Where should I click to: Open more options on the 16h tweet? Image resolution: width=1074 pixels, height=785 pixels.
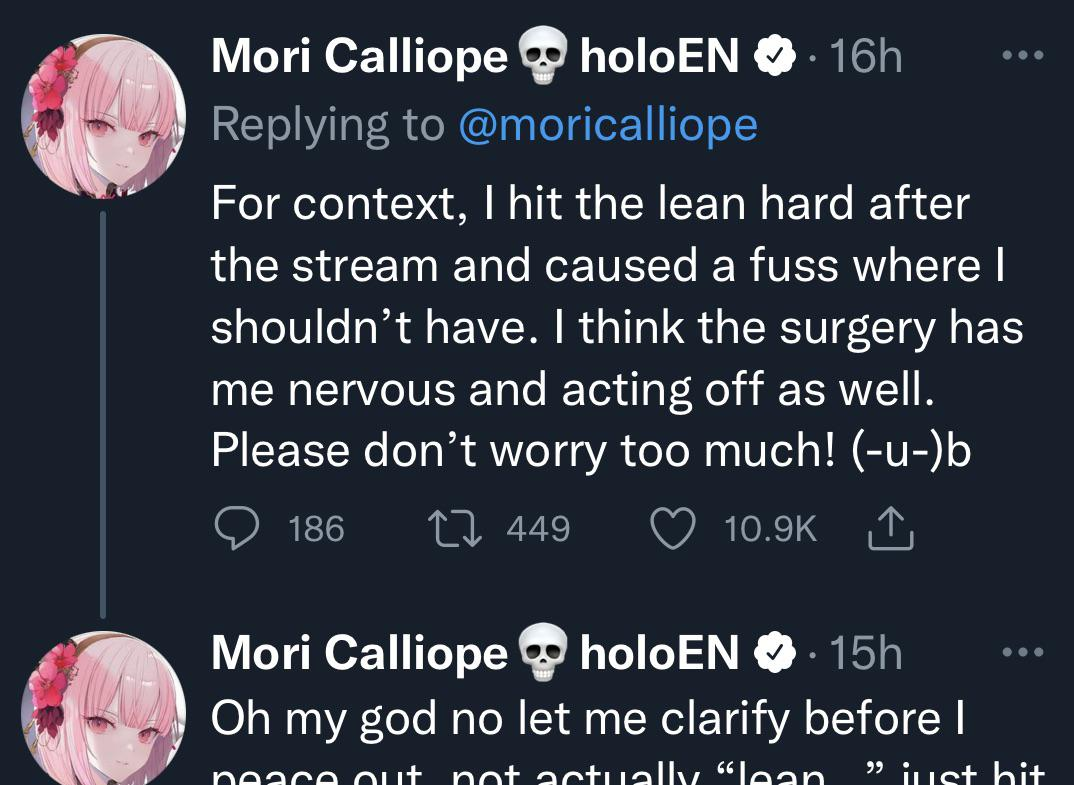point(1023,55)
